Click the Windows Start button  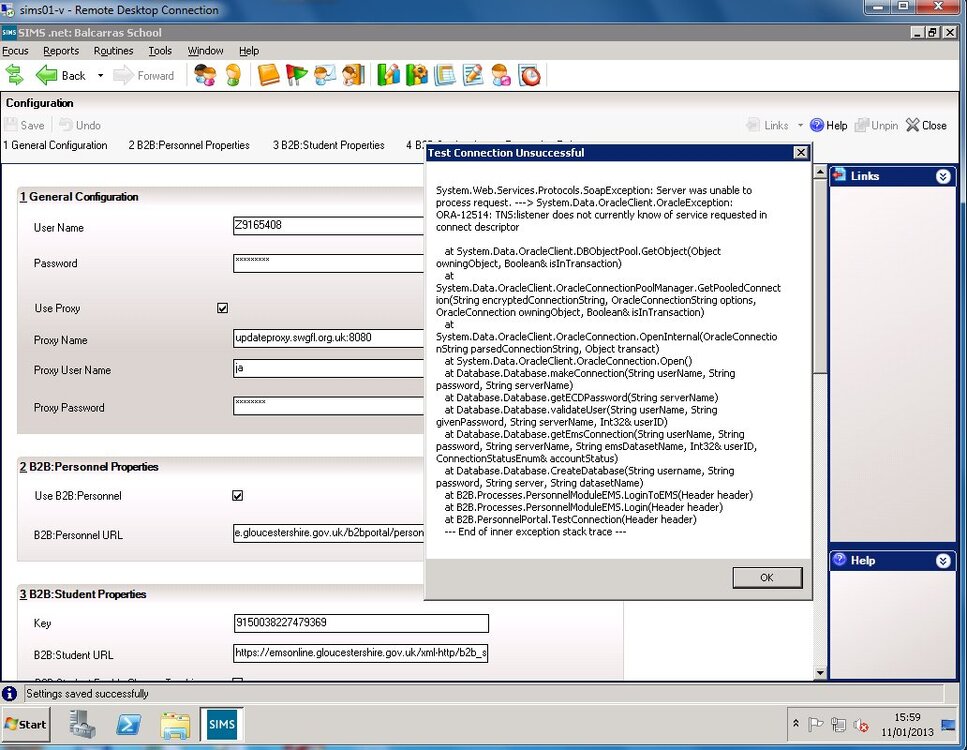coord(25,725)
